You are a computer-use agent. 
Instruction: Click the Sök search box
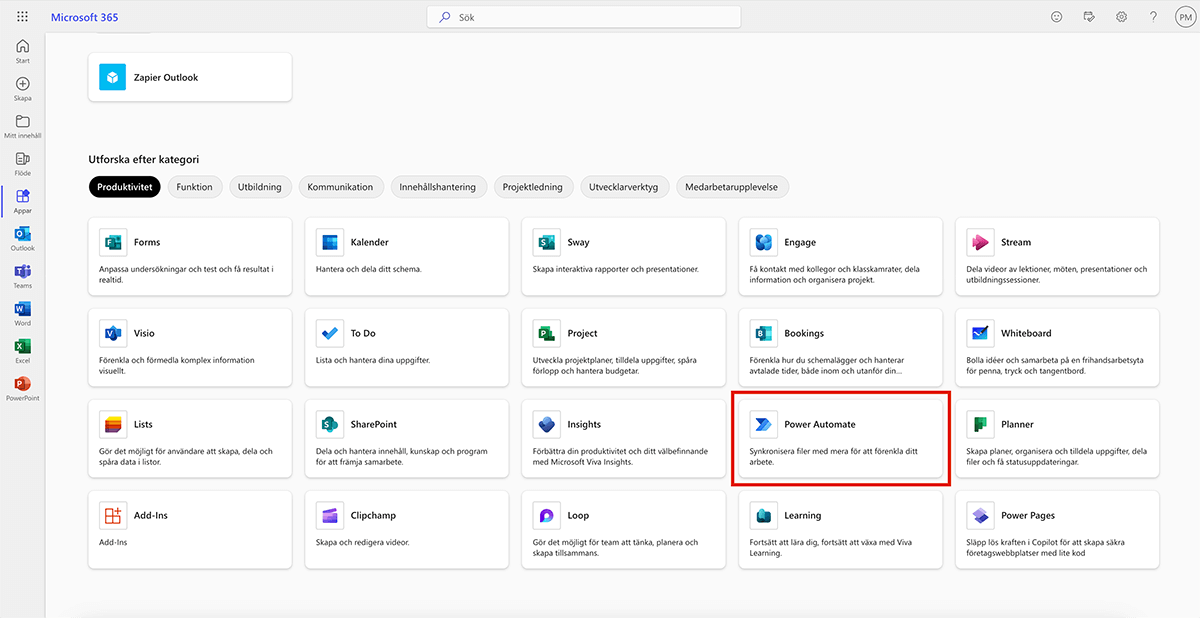(x=584, y=17)
